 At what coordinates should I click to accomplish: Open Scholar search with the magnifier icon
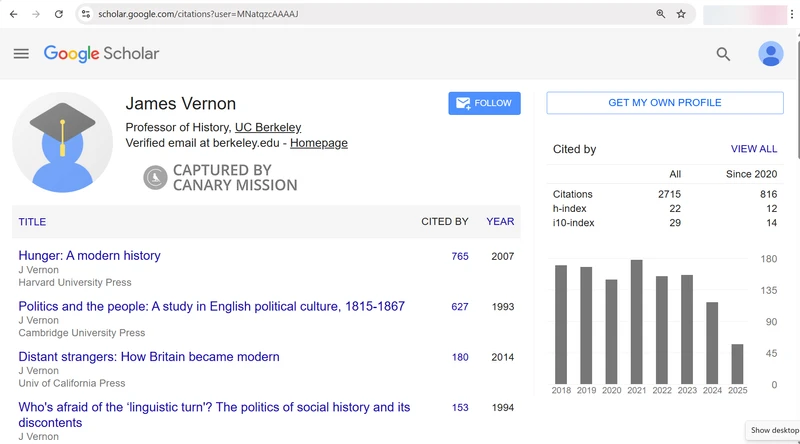point(723,54)
